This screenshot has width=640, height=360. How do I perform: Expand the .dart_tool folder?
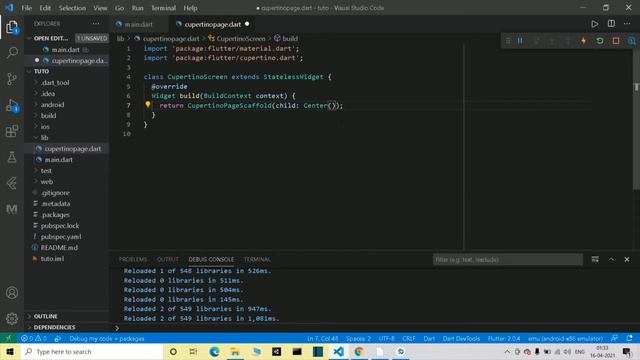(55, 82)
